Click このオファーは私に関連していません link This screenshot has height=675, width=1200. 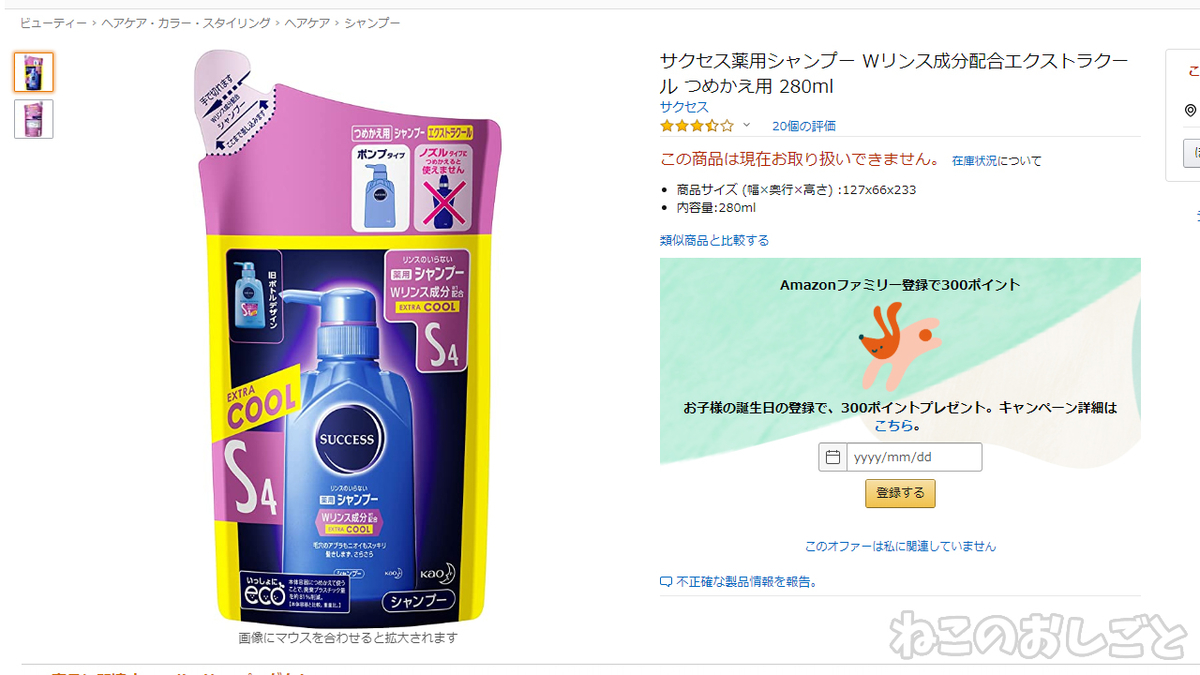(900, 546)
